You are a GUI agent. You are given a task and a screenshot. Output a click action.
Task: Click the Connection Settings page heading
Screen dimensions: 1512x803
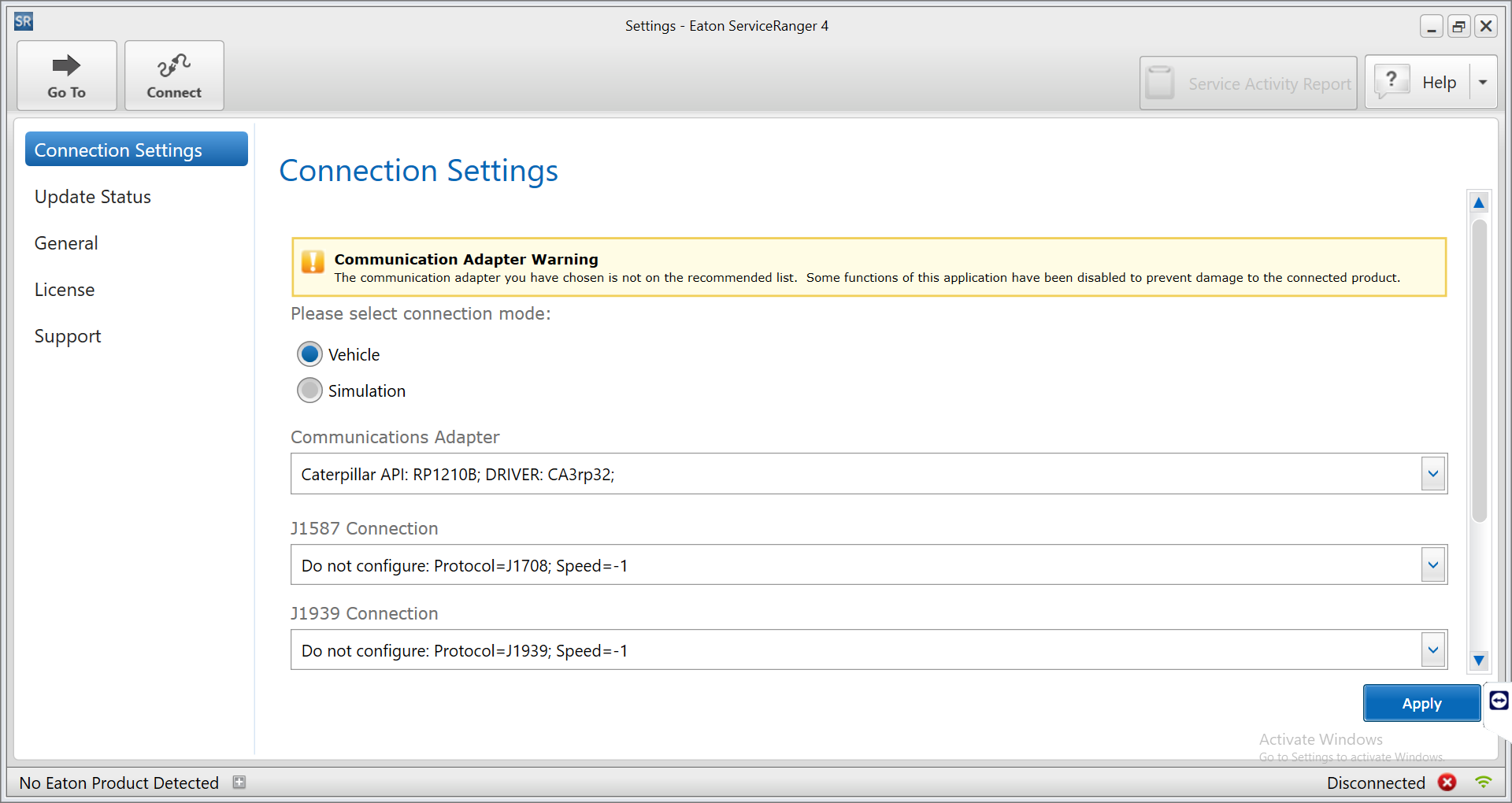[419, 171]
